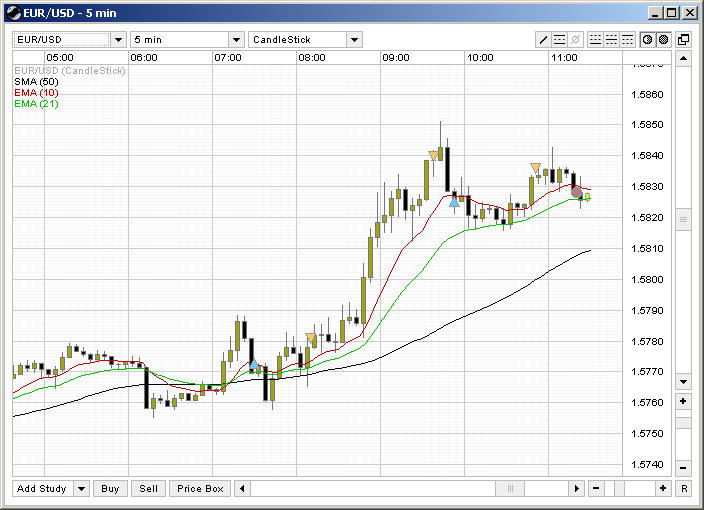This screenshot has height=510, width=704.
Task: Toggle the half-shaded octagon marker button
Action: pyautogui.click(x=647, y=40)
